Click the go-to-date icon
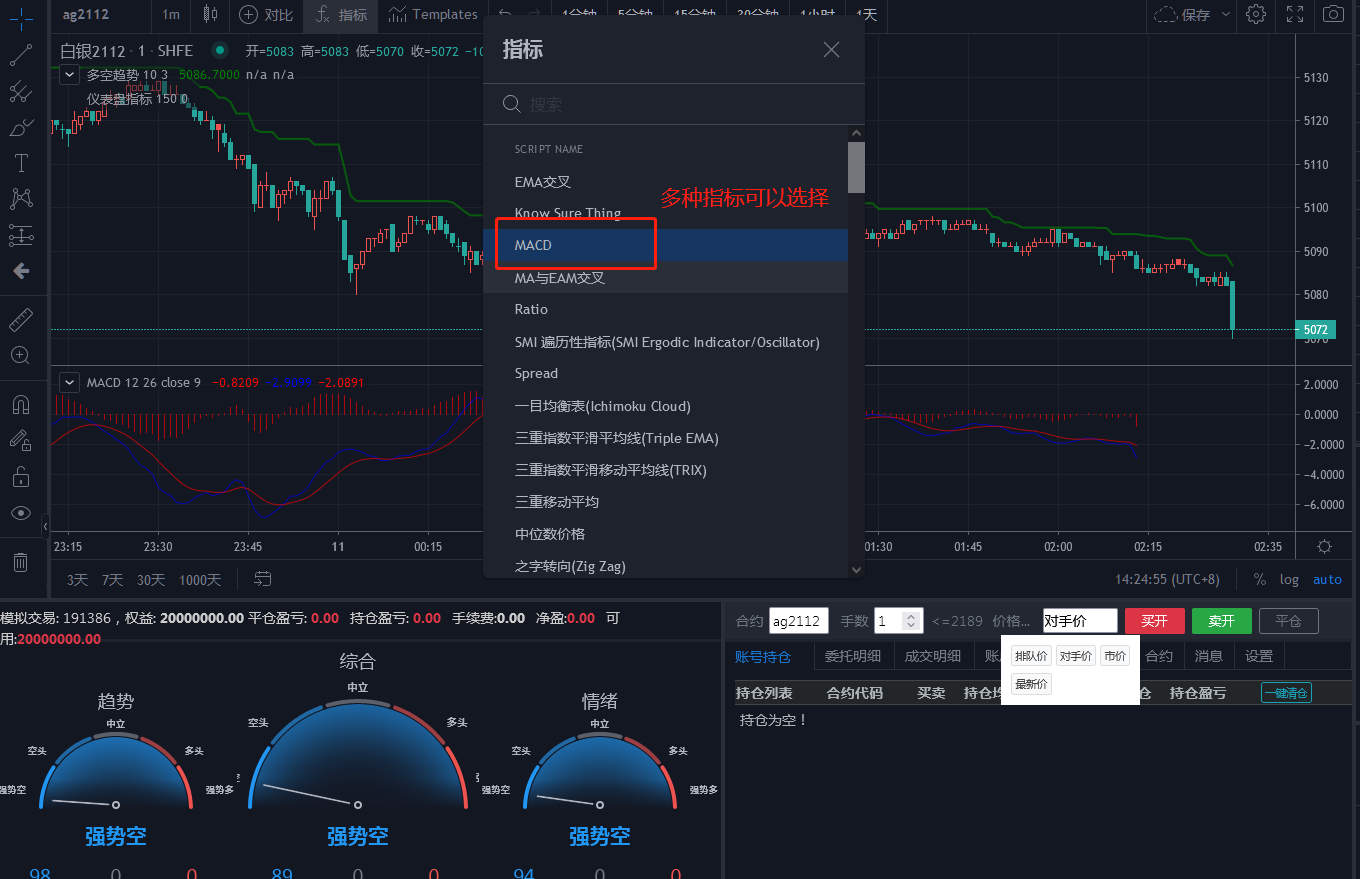The height and width of the screenshot is (879, 1360). click(263, 579)
